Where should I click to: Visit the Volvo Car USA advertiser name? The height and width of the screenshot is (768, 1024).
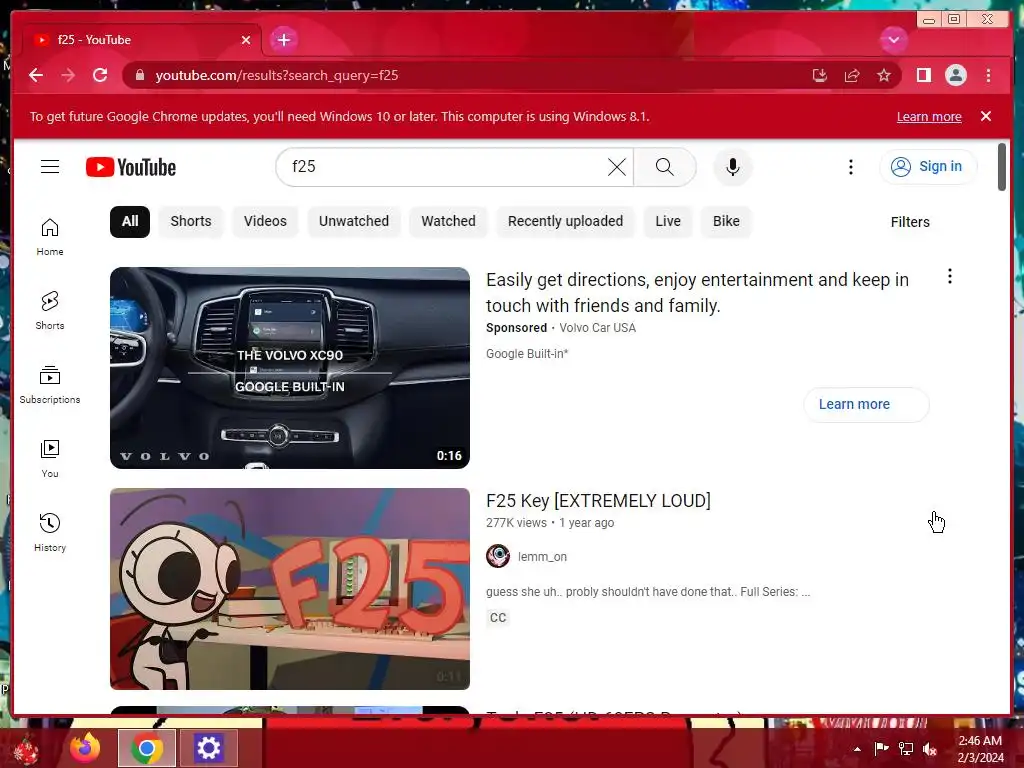pos(598,328)
